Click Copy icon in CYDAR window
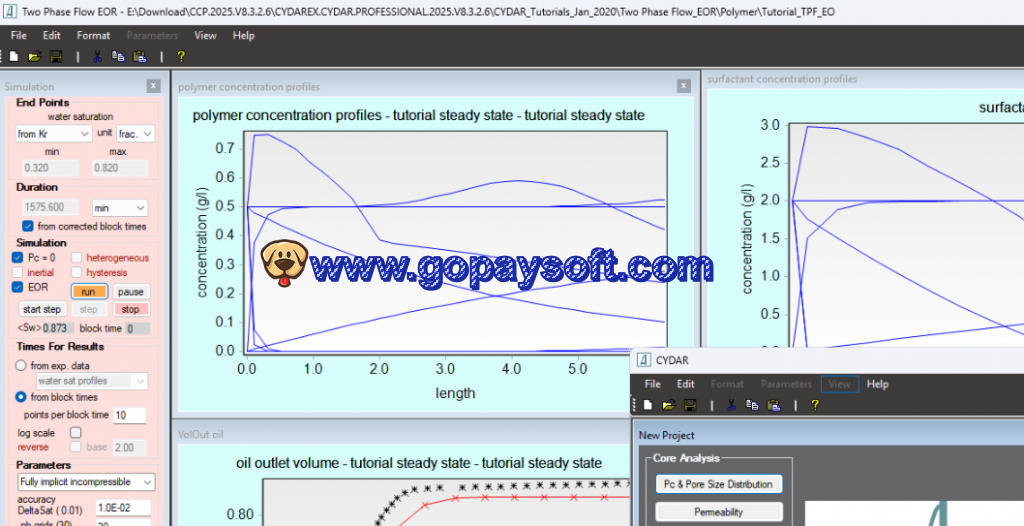 point(752,405)
